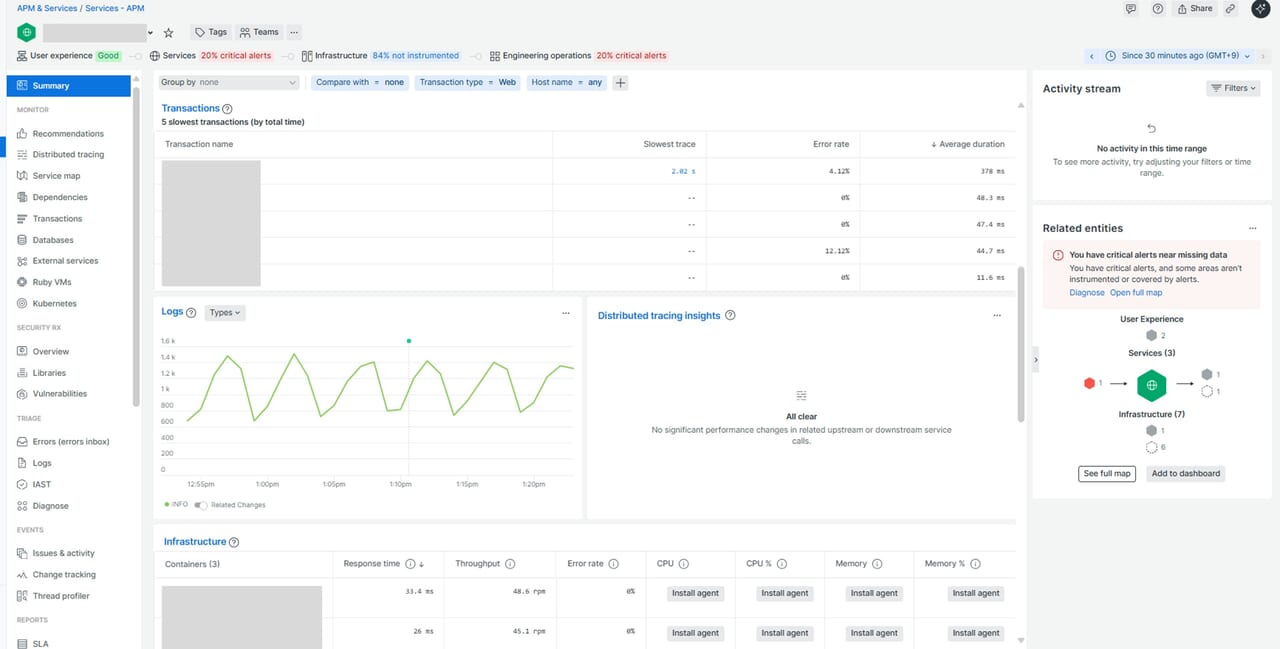Click the plus icon to add filter
This screenshot has width=1280, height=649.
point(621,83)
